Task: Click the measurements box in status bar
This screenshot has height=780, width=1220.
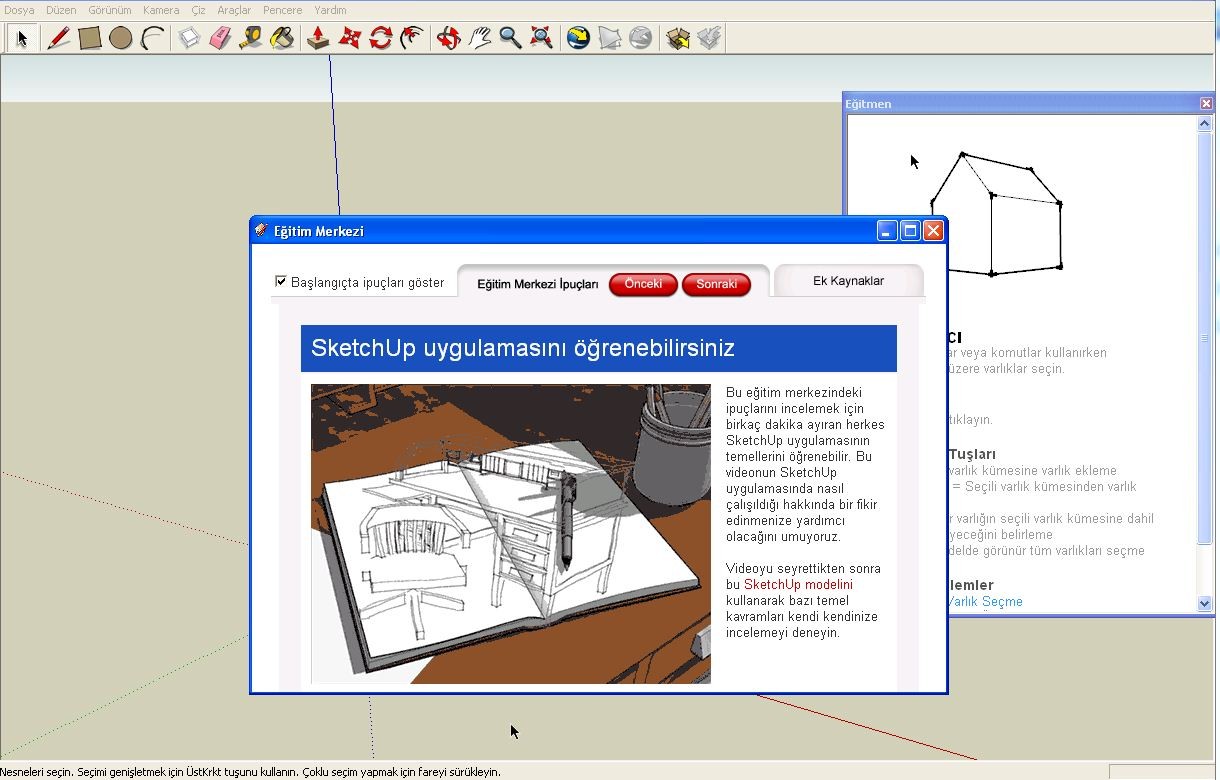Action: (1161, 772)
